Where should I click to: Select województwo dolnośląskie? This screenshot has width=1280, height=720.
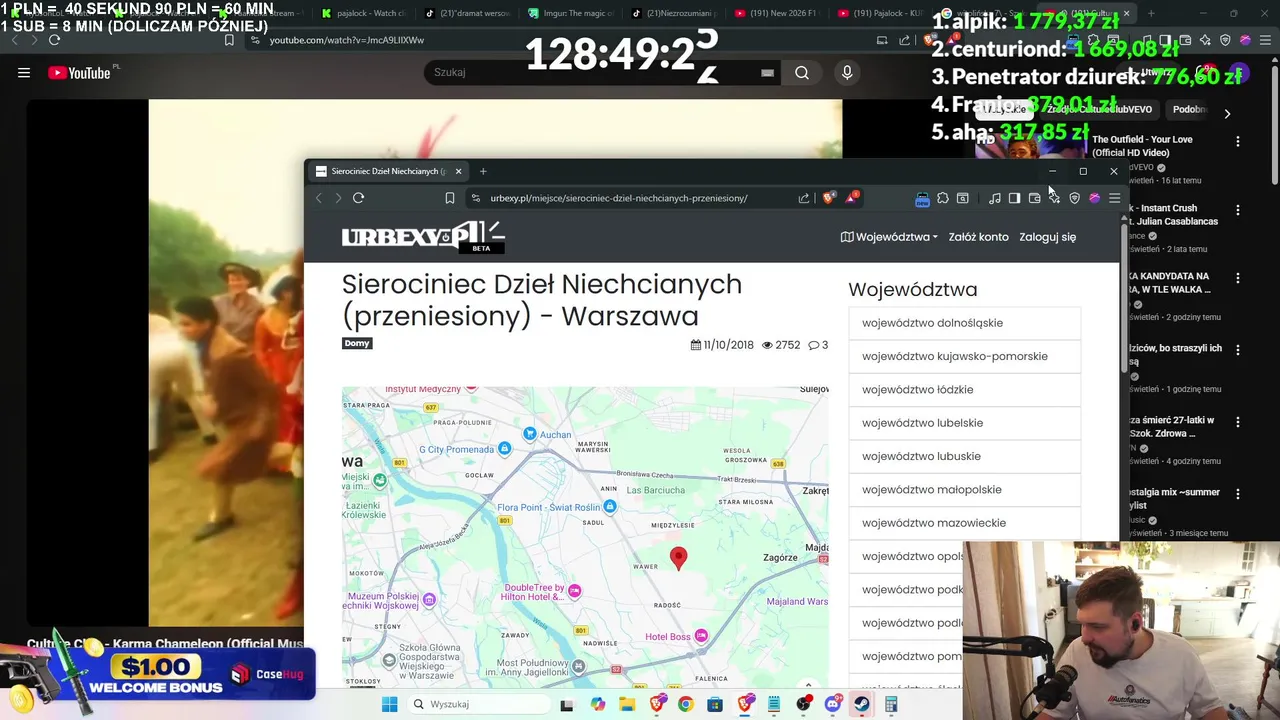[x=964, y=323]
